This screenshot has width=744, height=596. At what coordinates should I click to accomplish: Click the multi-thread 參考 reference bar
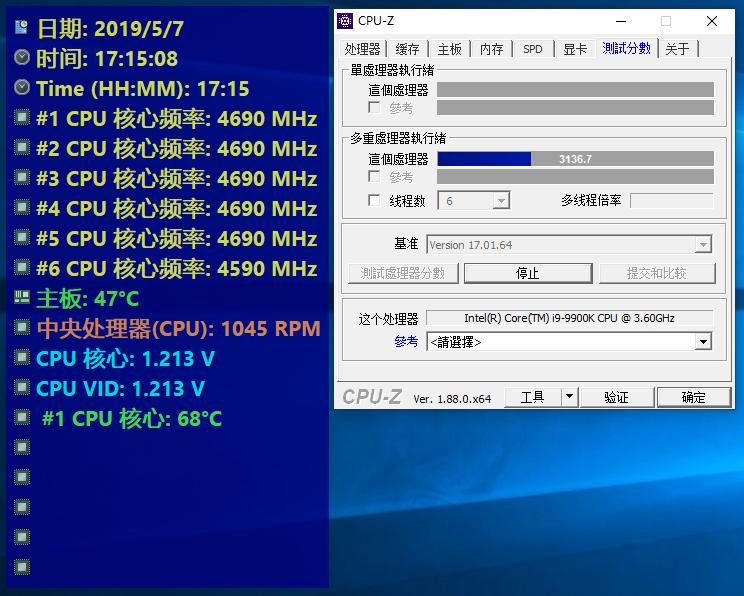tap(575, 177)
